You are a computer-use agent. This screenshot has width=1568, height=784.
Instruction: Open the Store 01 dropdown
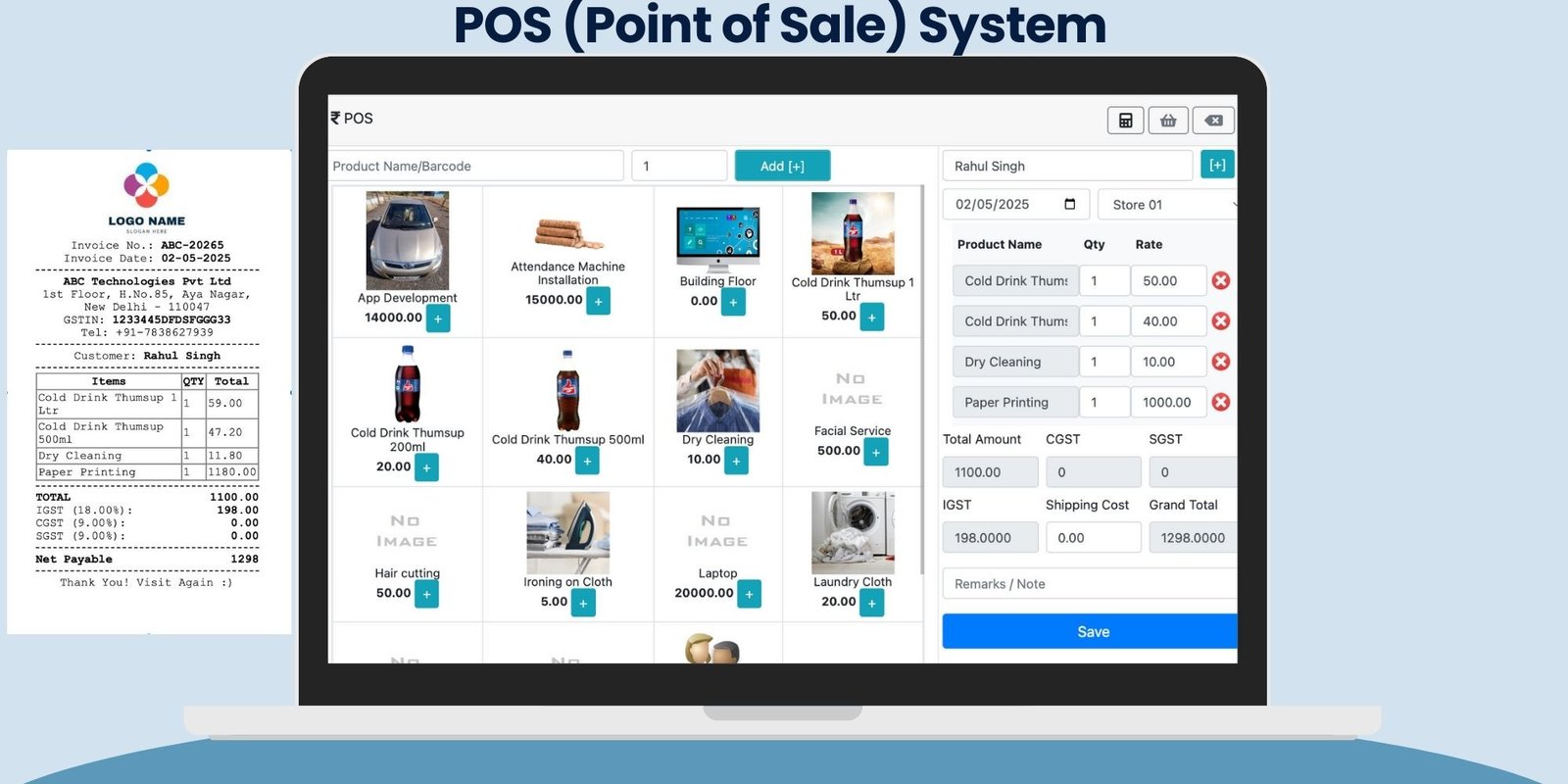(x=1168, y=205)
